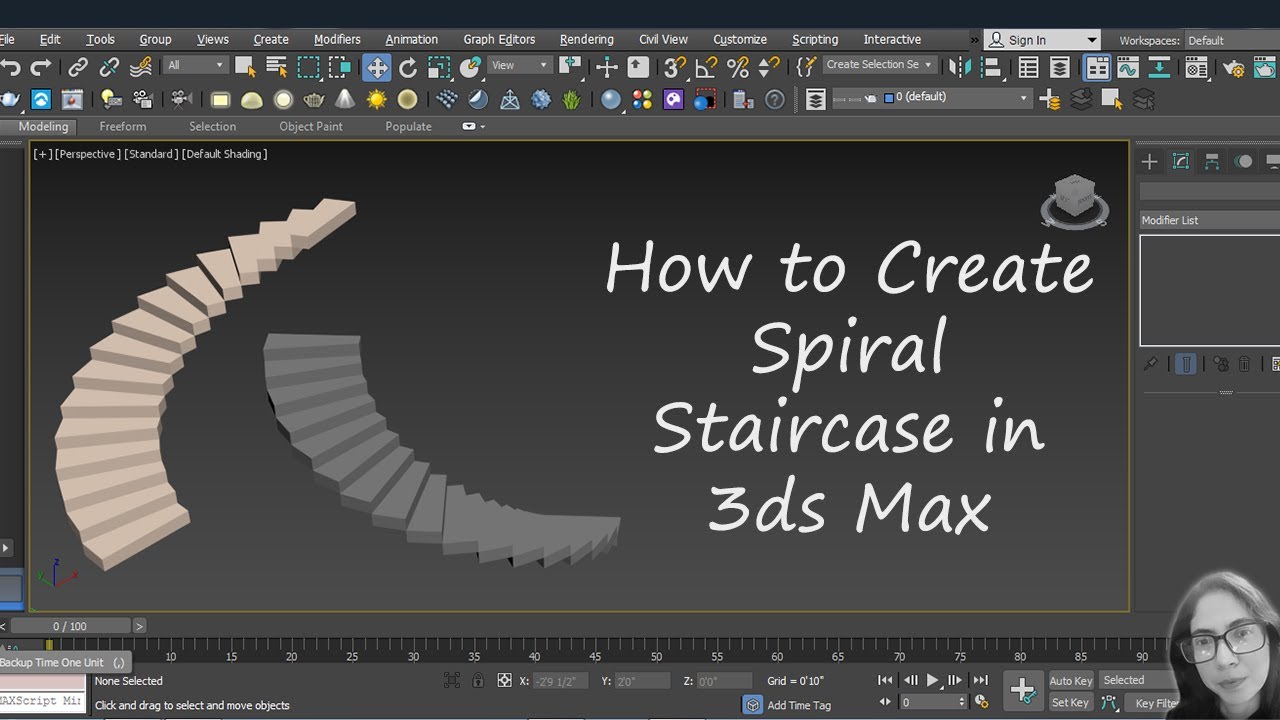Click the Select and Place tool

point(471,68)
